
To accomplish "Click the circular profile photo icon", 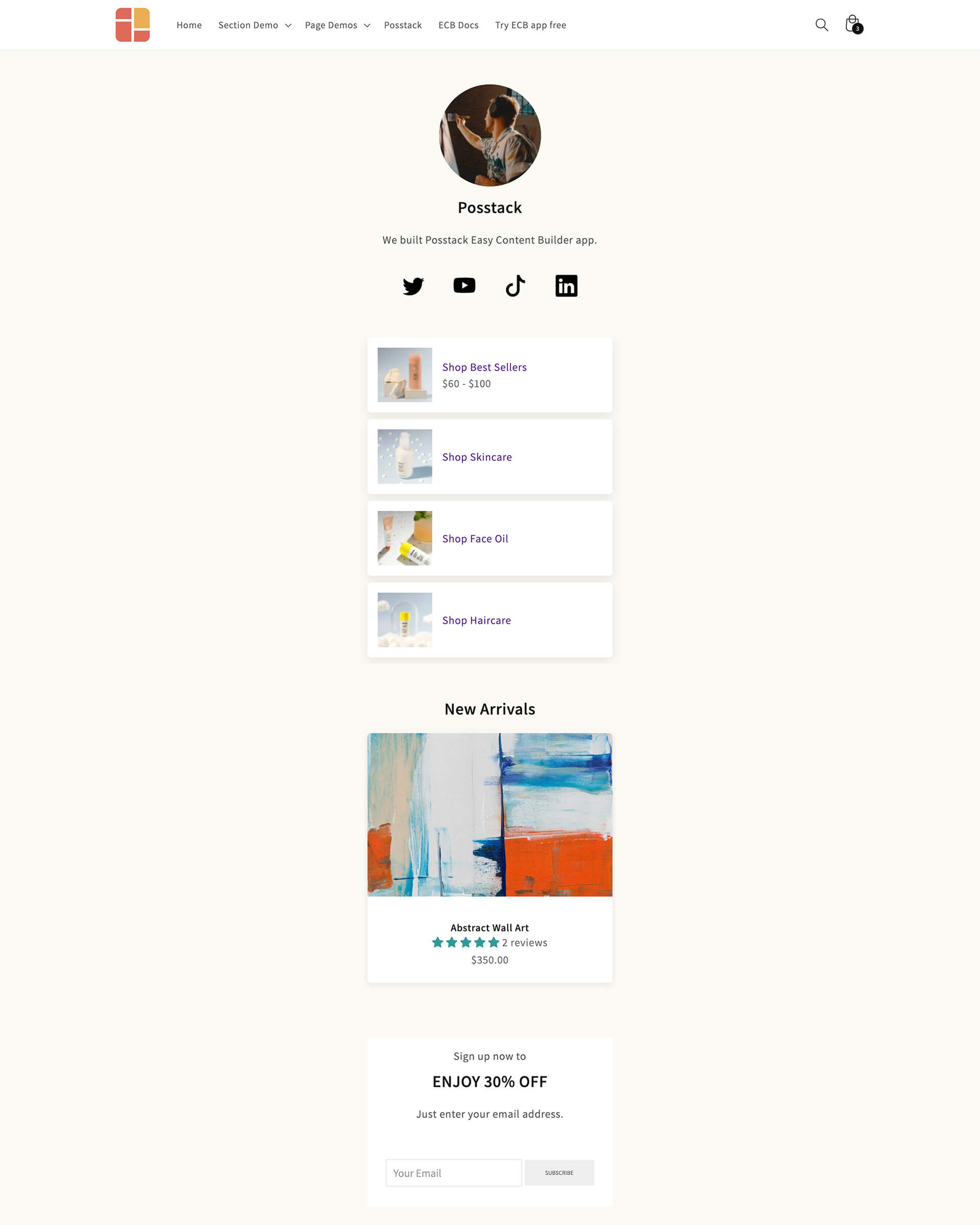I will click(x=490, y=135).
